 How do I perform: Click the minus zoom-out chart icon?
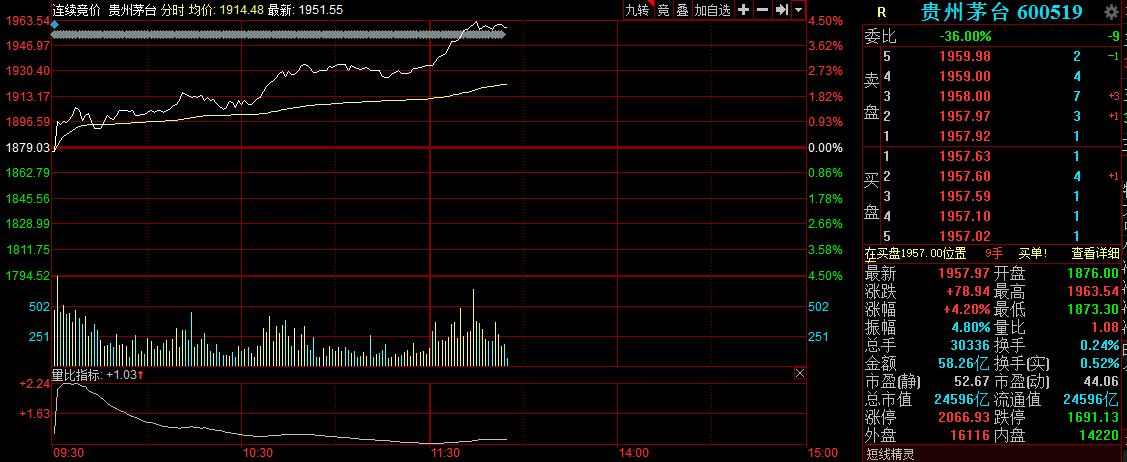point(762,10)
